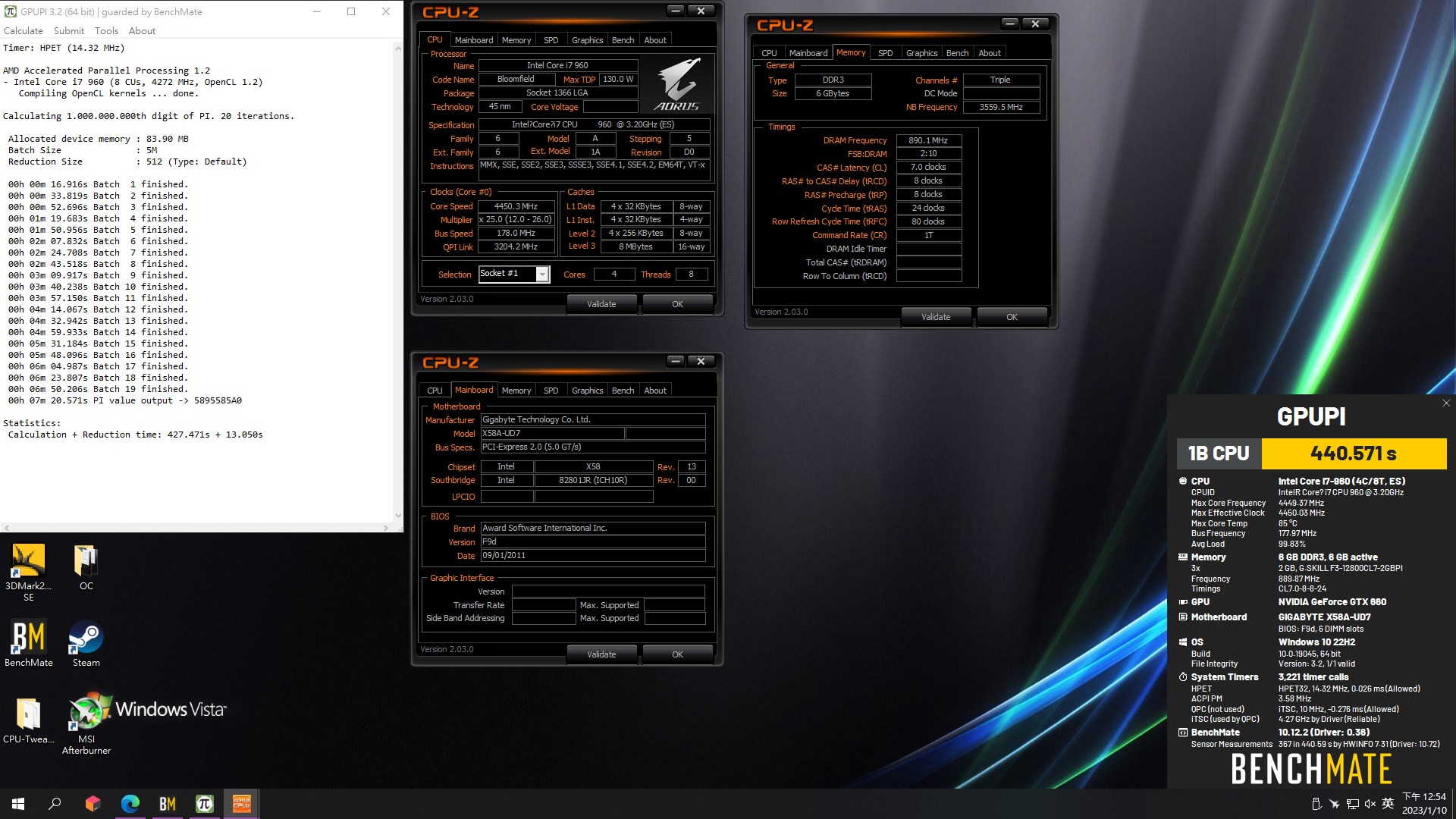
Task: Click the Multiplier x 25.0 field
Action: coord(516,219)
